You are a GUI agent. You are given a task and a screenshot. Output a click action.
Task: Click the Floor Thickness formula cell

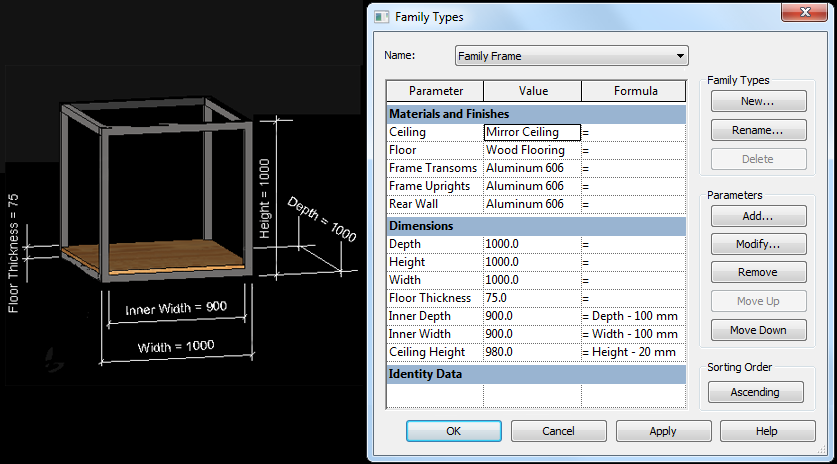(634, 298)
